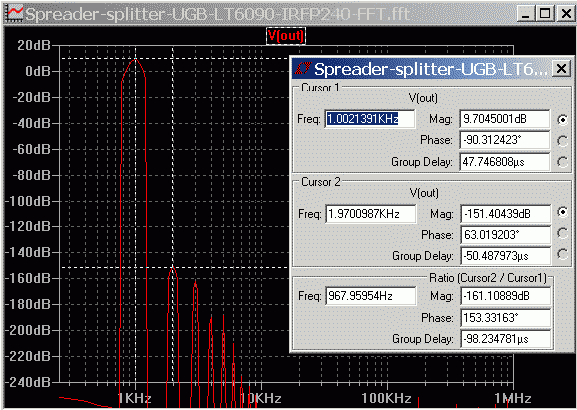
Task: Click Ratio Mag field -161.10889dB
Action: pyautogui.click(x=505, y=296)
